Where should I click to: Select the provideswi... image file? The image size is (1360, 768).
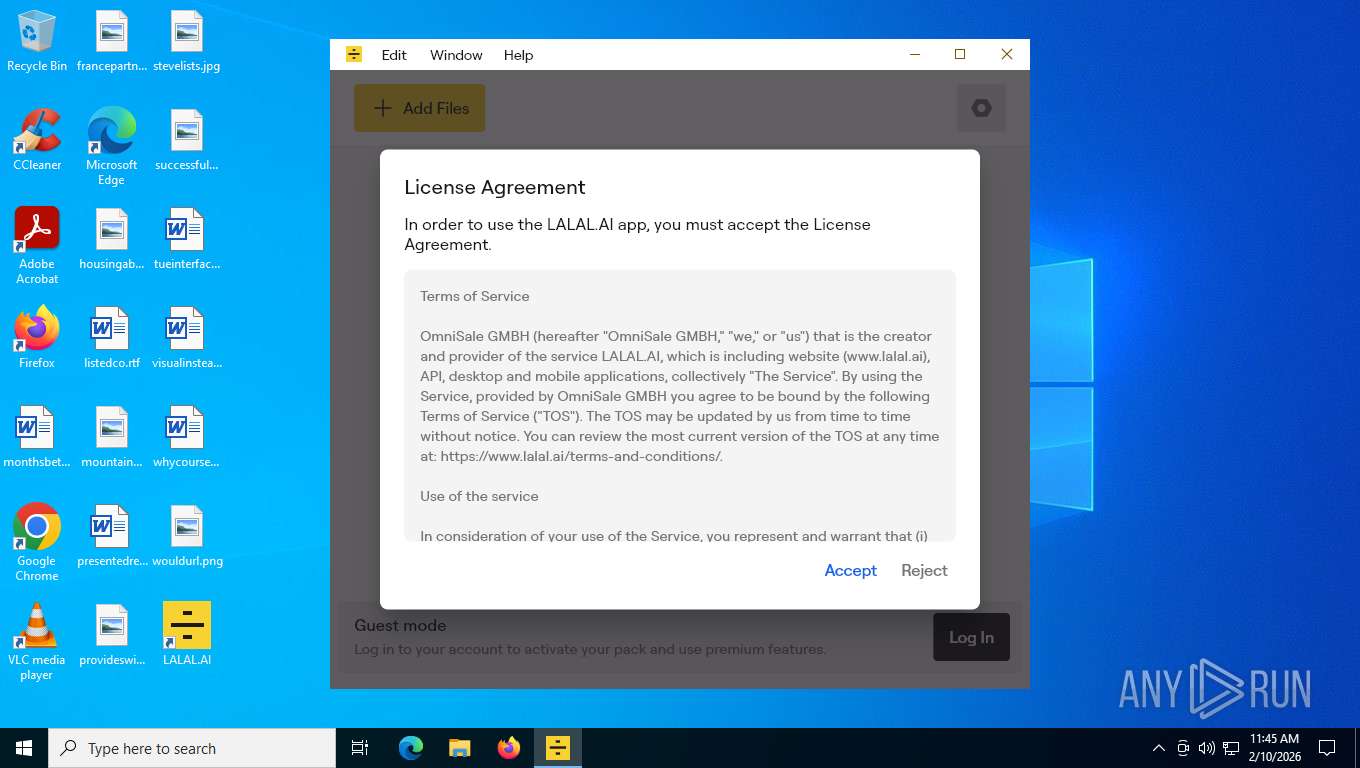click(x=111, y=634)
